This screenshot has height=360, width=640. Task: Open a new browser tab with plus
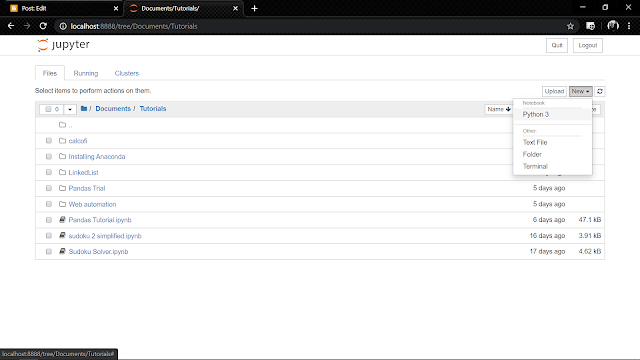[254, 8]
